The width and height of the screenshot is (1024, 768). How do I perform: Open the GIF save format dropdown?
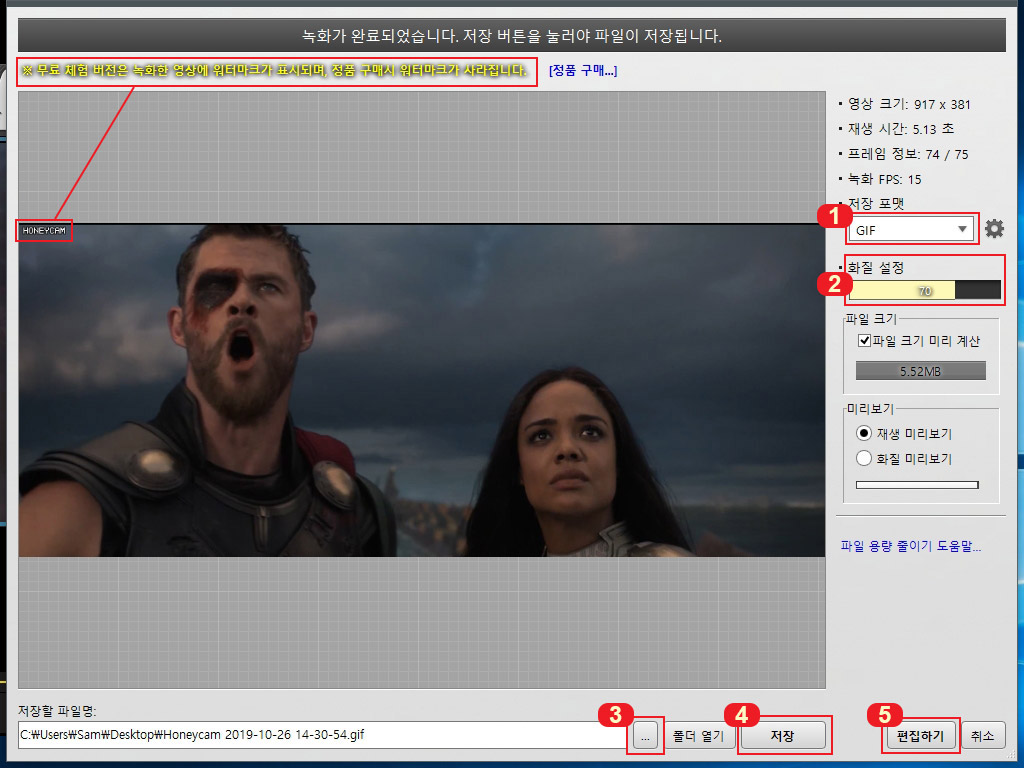[910, 230]
